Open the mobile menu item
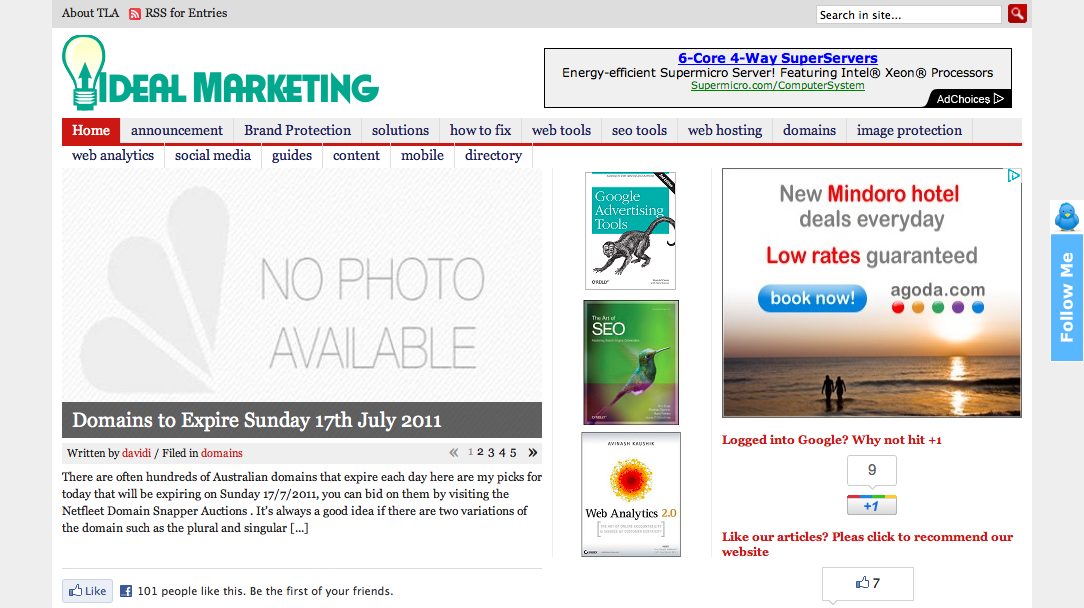 point(422,156)
